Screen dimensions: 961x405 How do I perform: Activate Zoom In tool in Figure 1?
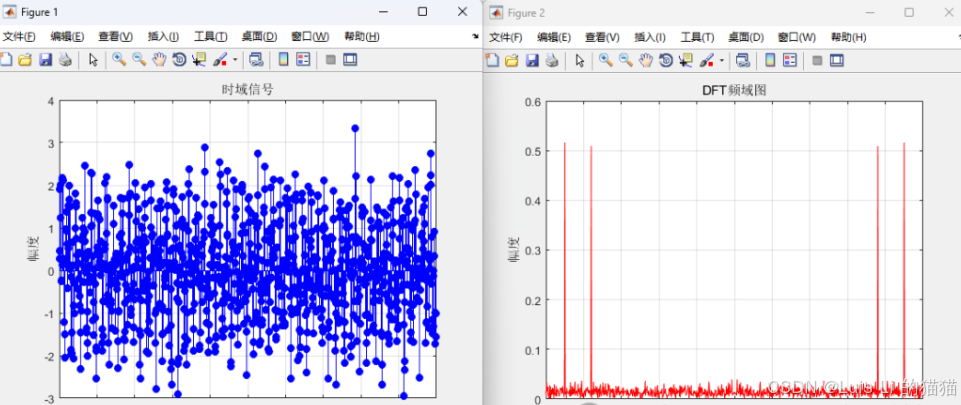pos(119,59)
